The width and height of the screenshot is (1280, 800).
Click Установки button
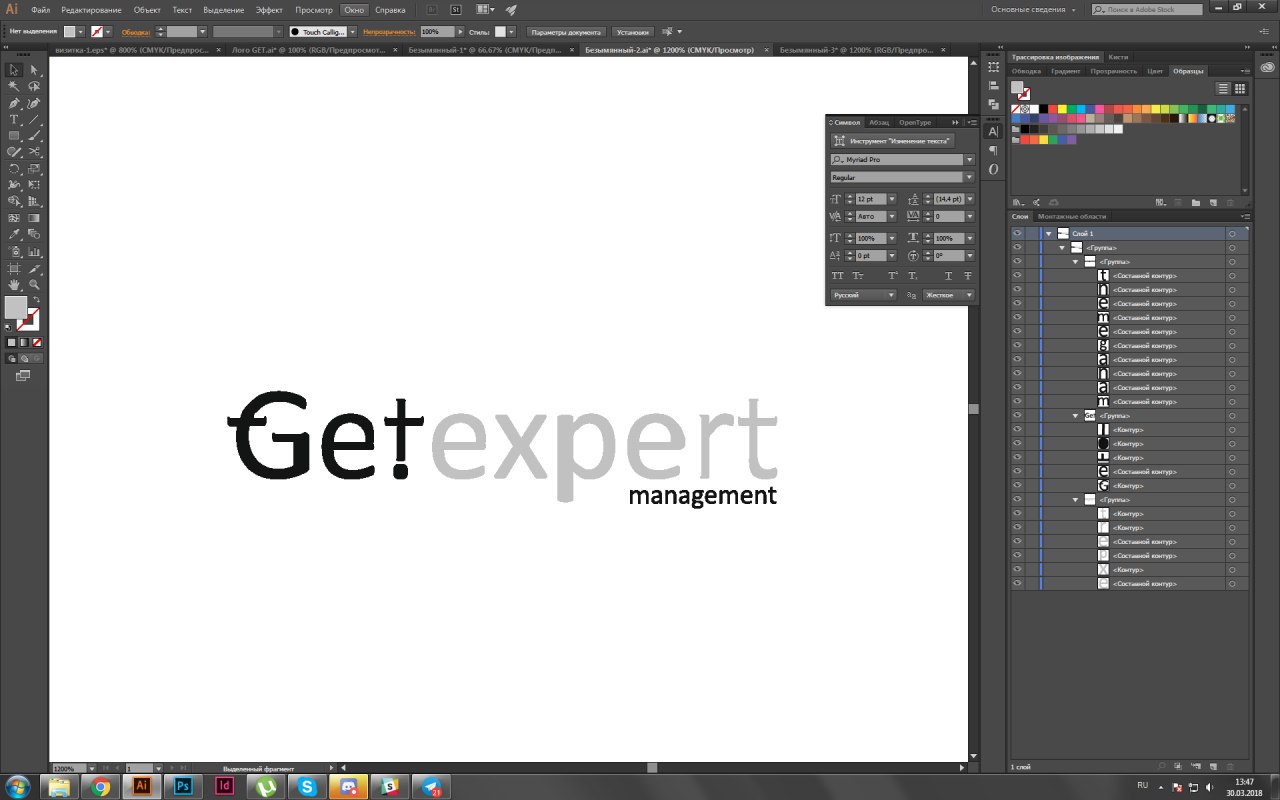(633, 32)
